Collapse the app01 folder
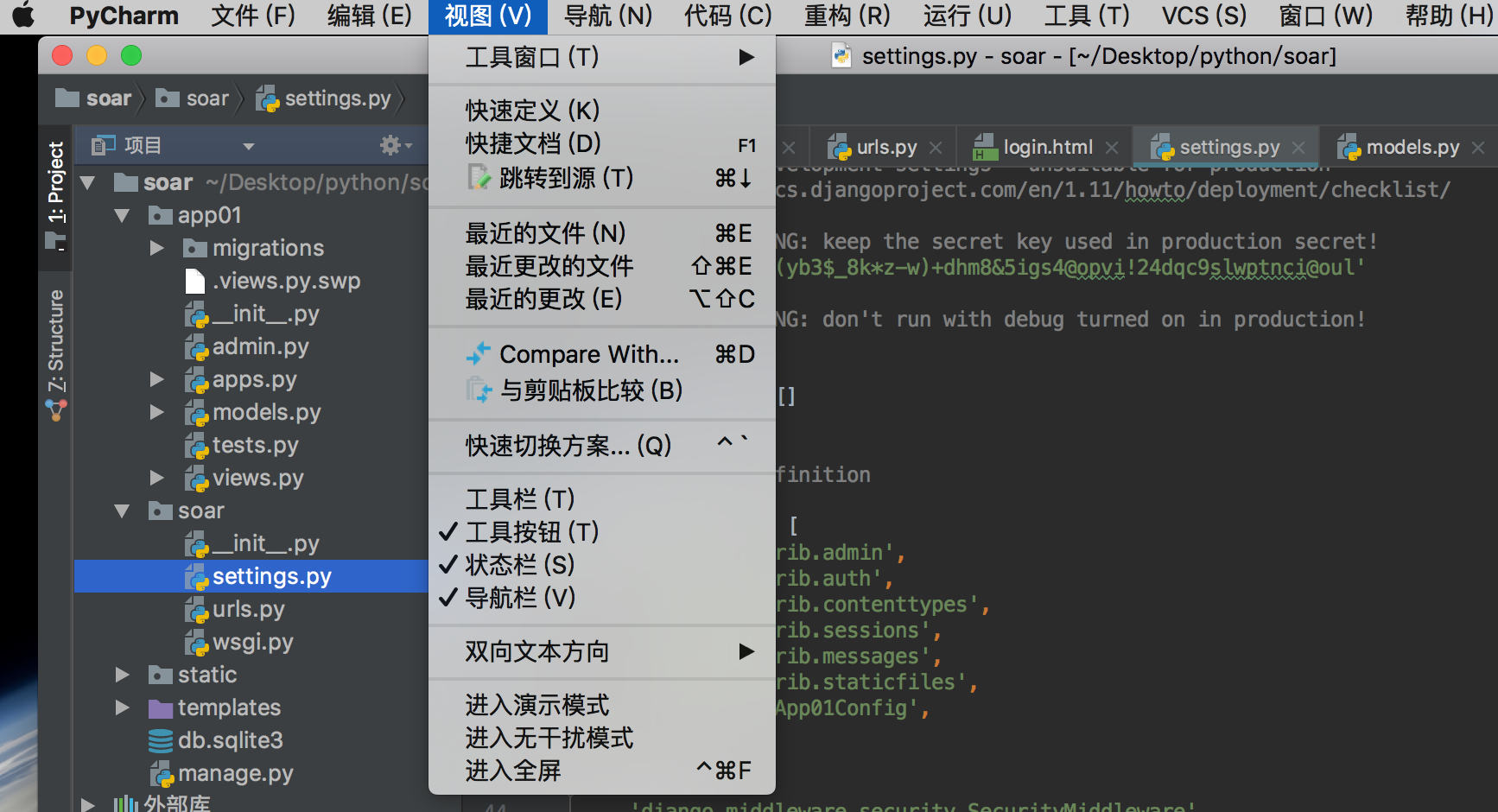The image size is (1498, 812). click(122, 216)
